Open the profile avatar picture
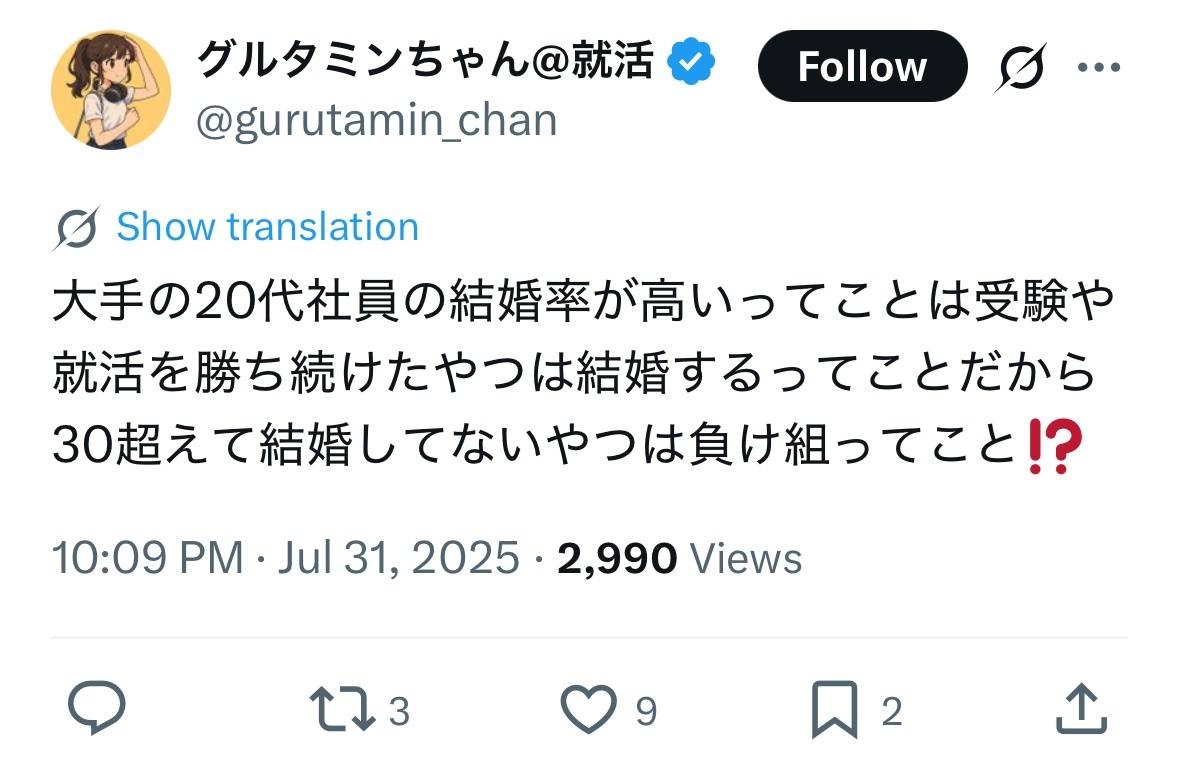 (x=111, y=89)
